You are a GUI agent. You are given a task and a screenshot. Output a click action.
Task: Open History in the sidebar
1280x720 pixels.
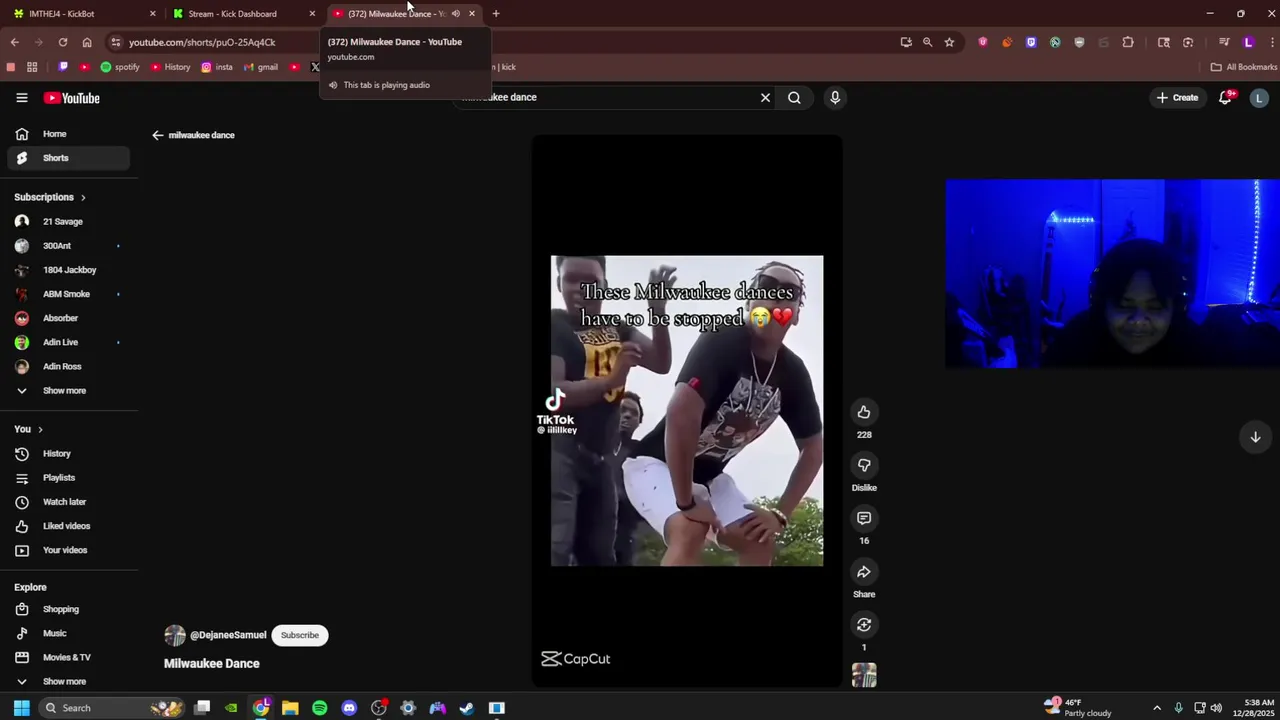click(68, 454)
